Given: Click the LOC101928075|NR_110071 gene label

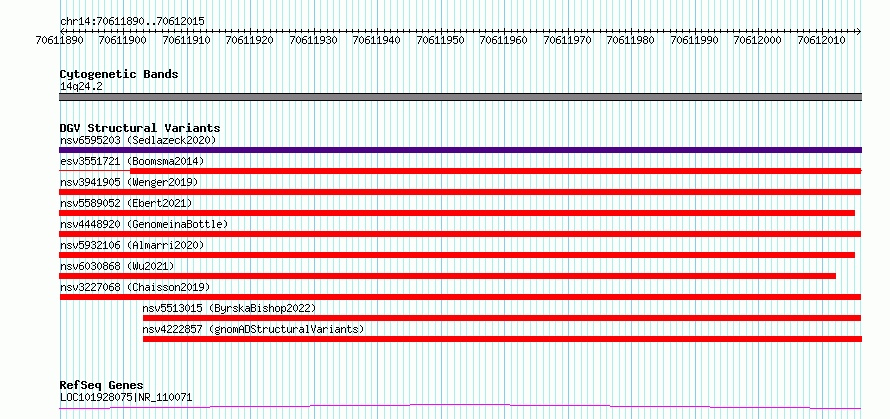Looking at the screenshot, I should pyautogui.click(x=126, y=397).
